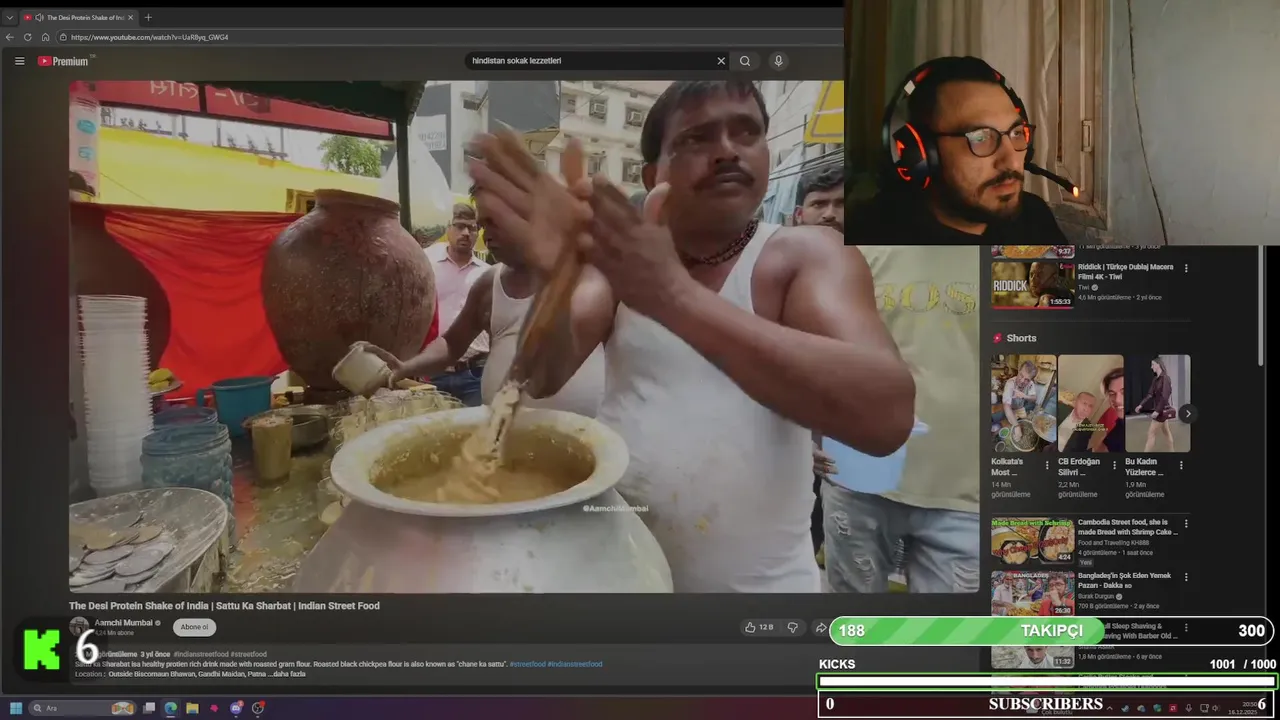1280x720 pixels.
Task: Open 'Riddick | Türkçe Dublaj Macera Filmi' title
Action: pyautogui.click(x=1125, y=271)
